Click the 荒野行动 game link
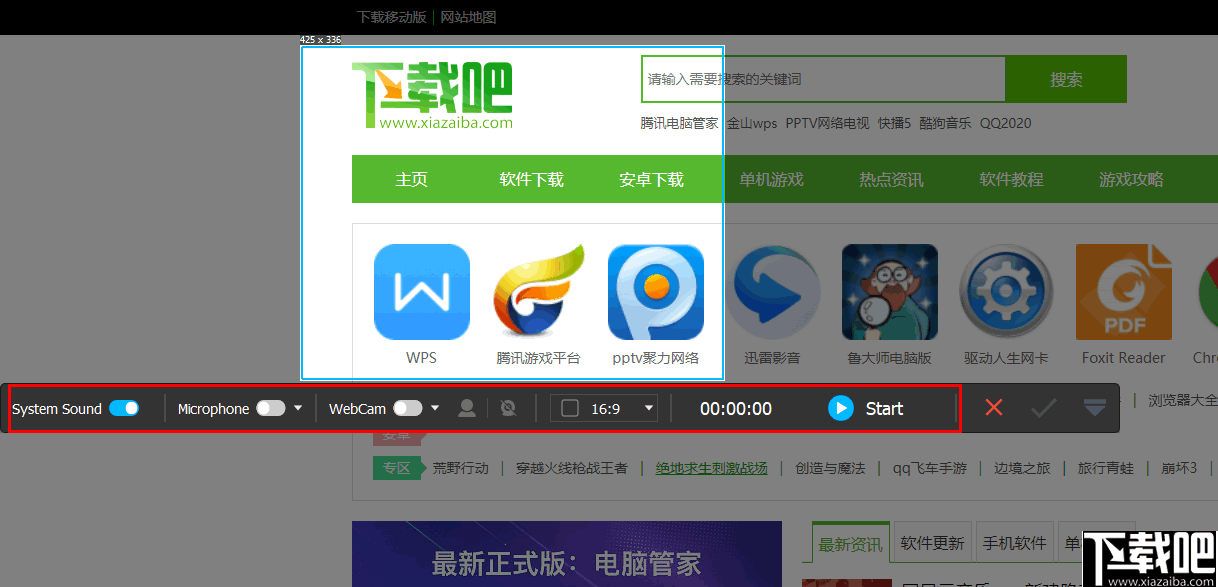 pyautogui.click(x=461, y=467)
